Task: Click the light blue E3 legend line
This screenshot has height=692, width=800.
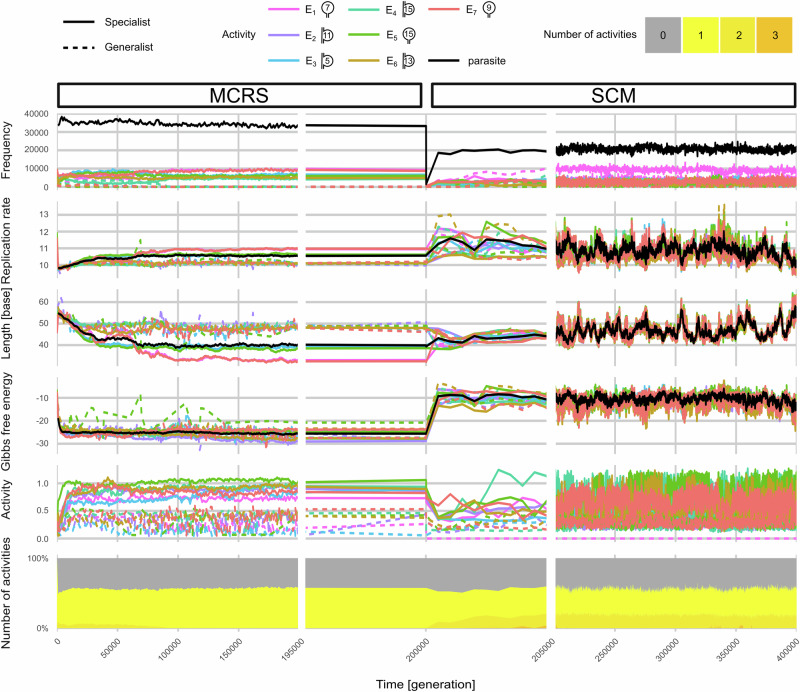Action: pyautogui.click(x=283, y=61)
